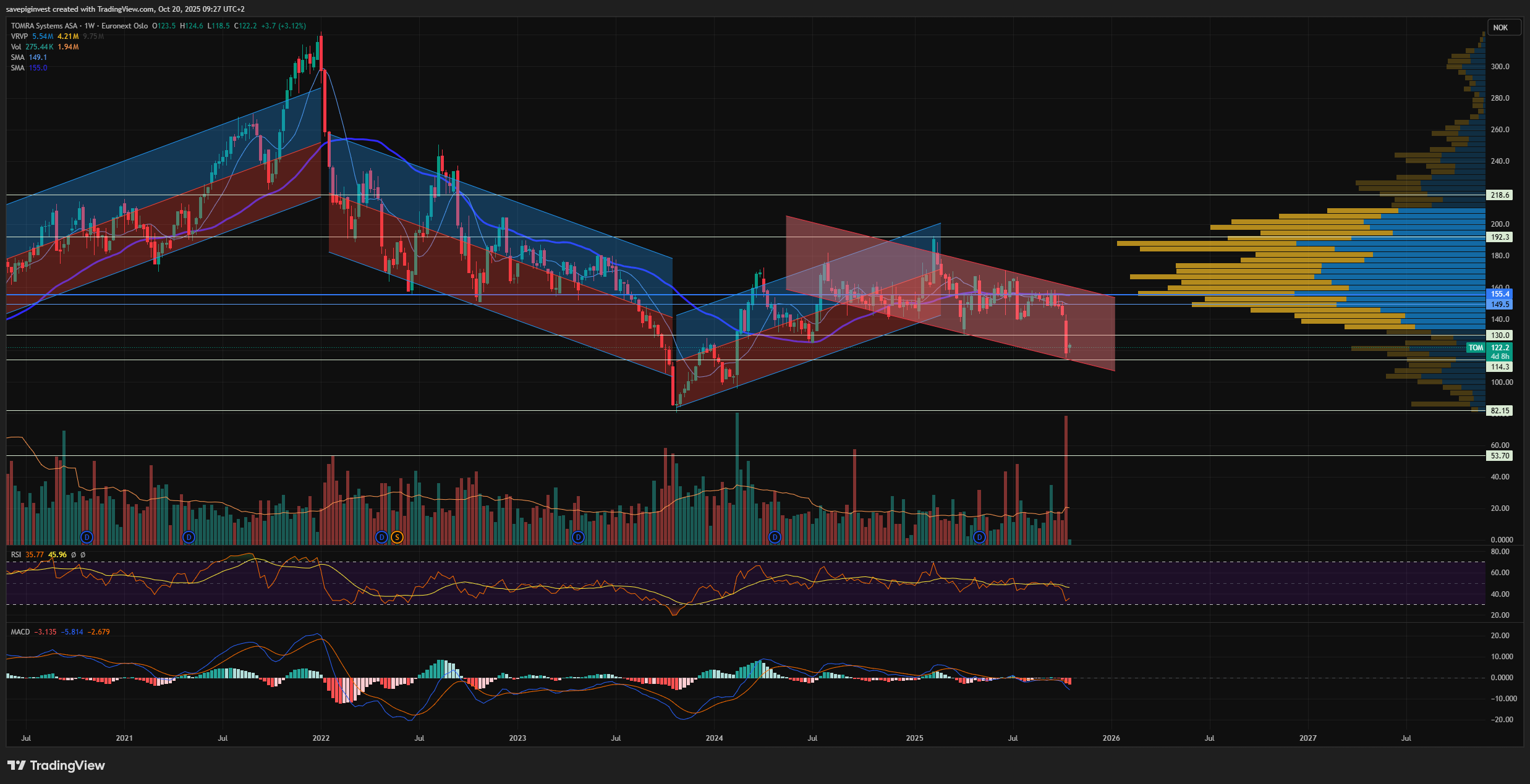Select the SMA 149.1 indicator legend
Image resolution: width=1530 pixels, height=784 pixels.
pyautogui.click(x=17, y=57)
